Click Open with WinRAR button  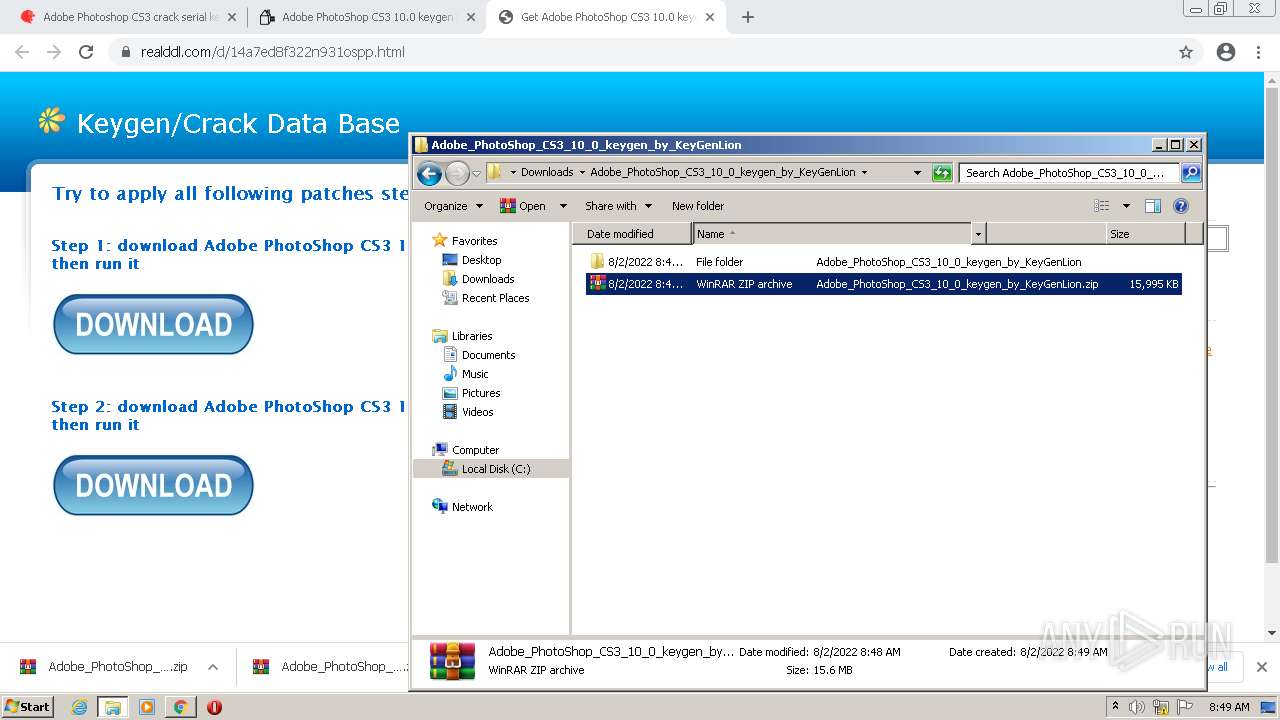tap(523, 206)
